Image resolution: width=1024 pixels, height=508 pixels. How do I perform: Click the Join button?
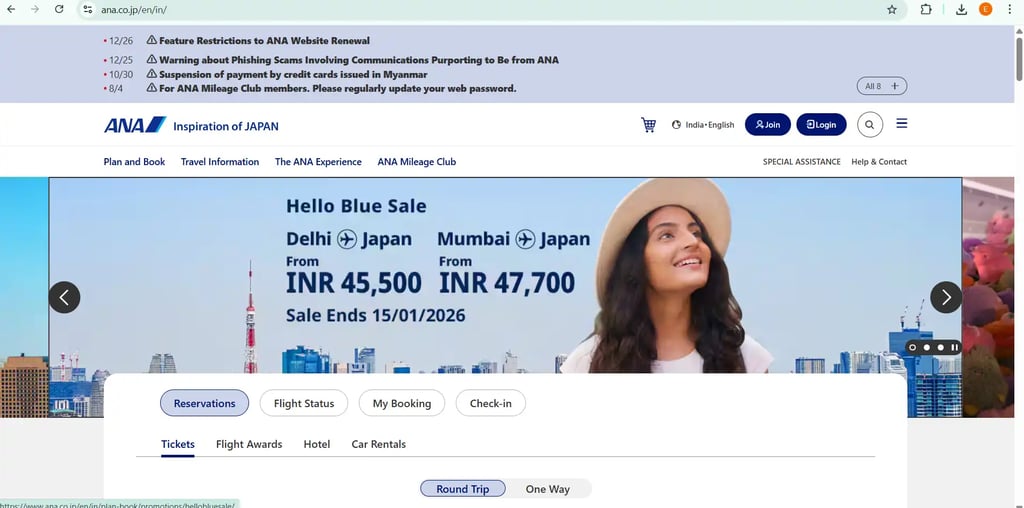(x=767, y=125)
